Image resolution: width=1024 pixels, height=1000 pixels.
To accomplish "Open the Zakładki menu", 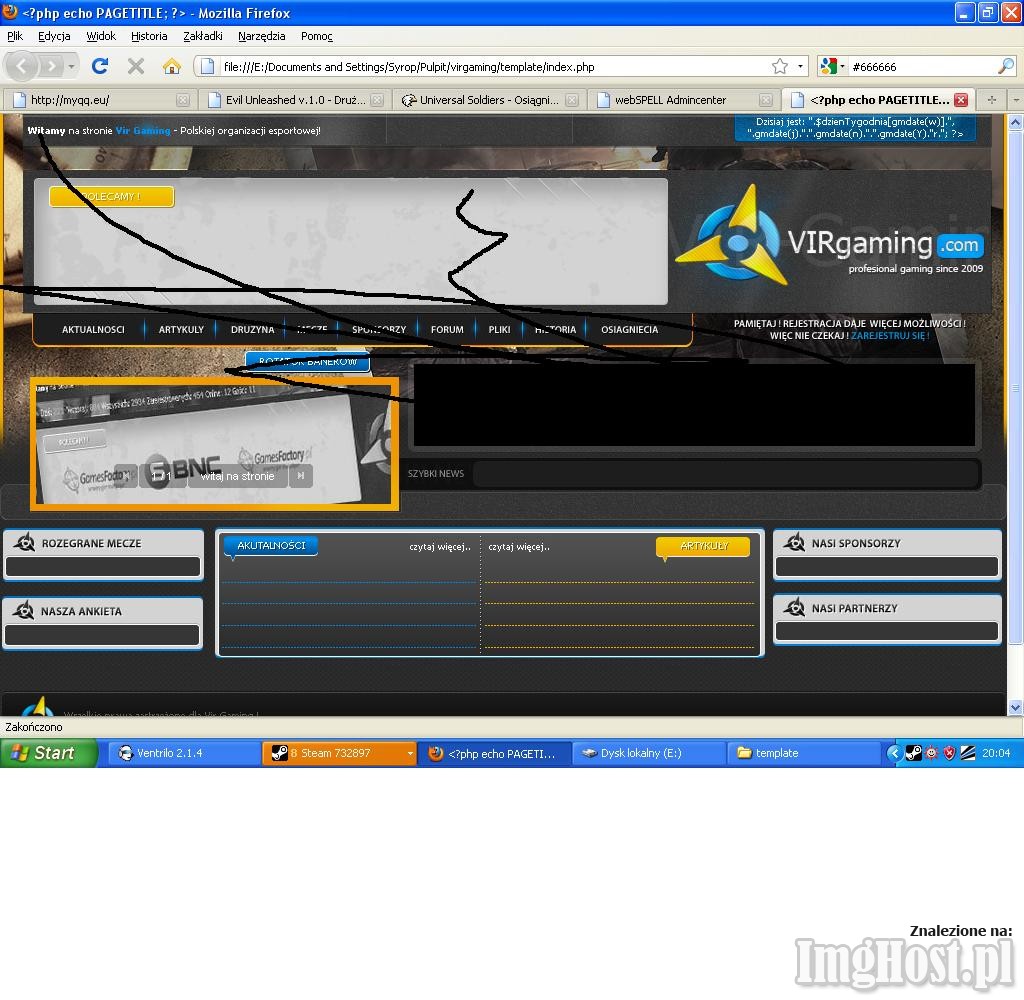I will (x=202, y=36).
